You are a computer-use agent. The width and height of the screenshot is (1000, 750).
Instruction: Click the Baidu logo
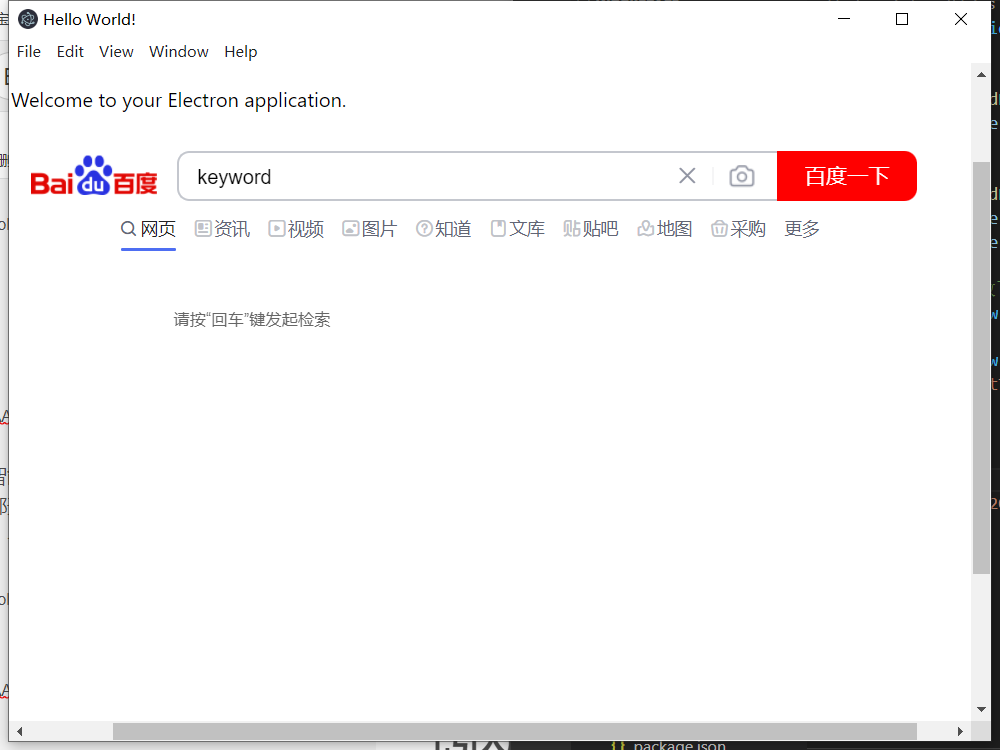[x=94, y=175]
